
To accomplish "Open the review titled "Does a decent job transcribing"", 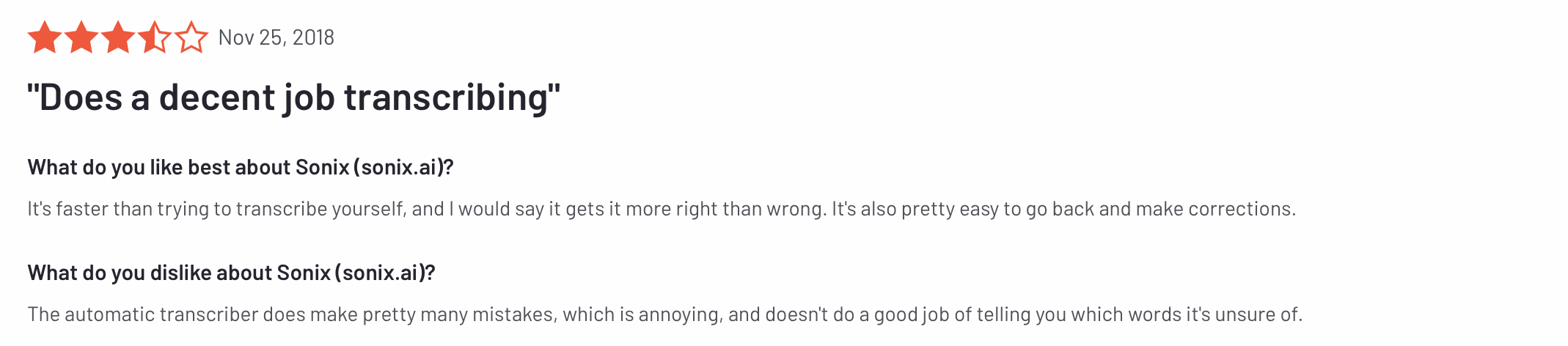I will tap(294, 97).
